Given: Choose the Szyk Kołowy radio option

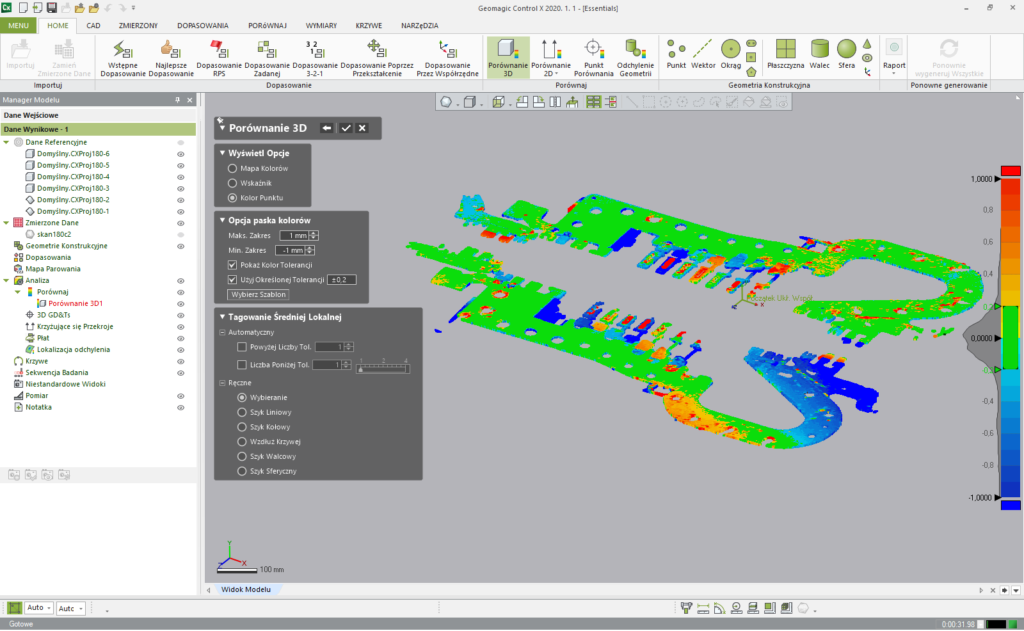Looking at the screenshot, I should tap(242, 426).
